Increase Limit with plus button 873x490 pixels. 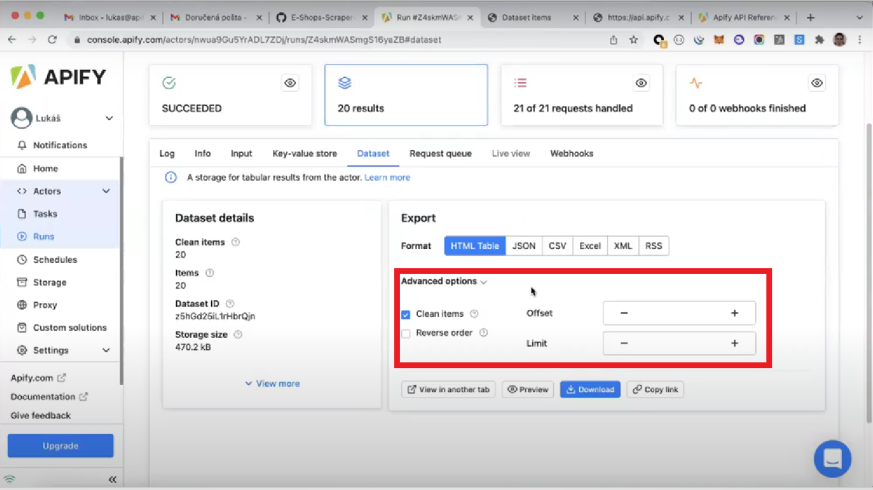coord(734,344)
